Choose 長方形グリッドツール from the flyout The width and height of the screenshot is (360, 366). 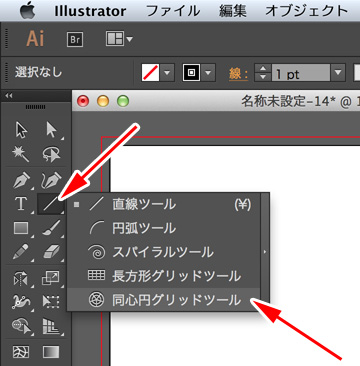pos(164,276)
